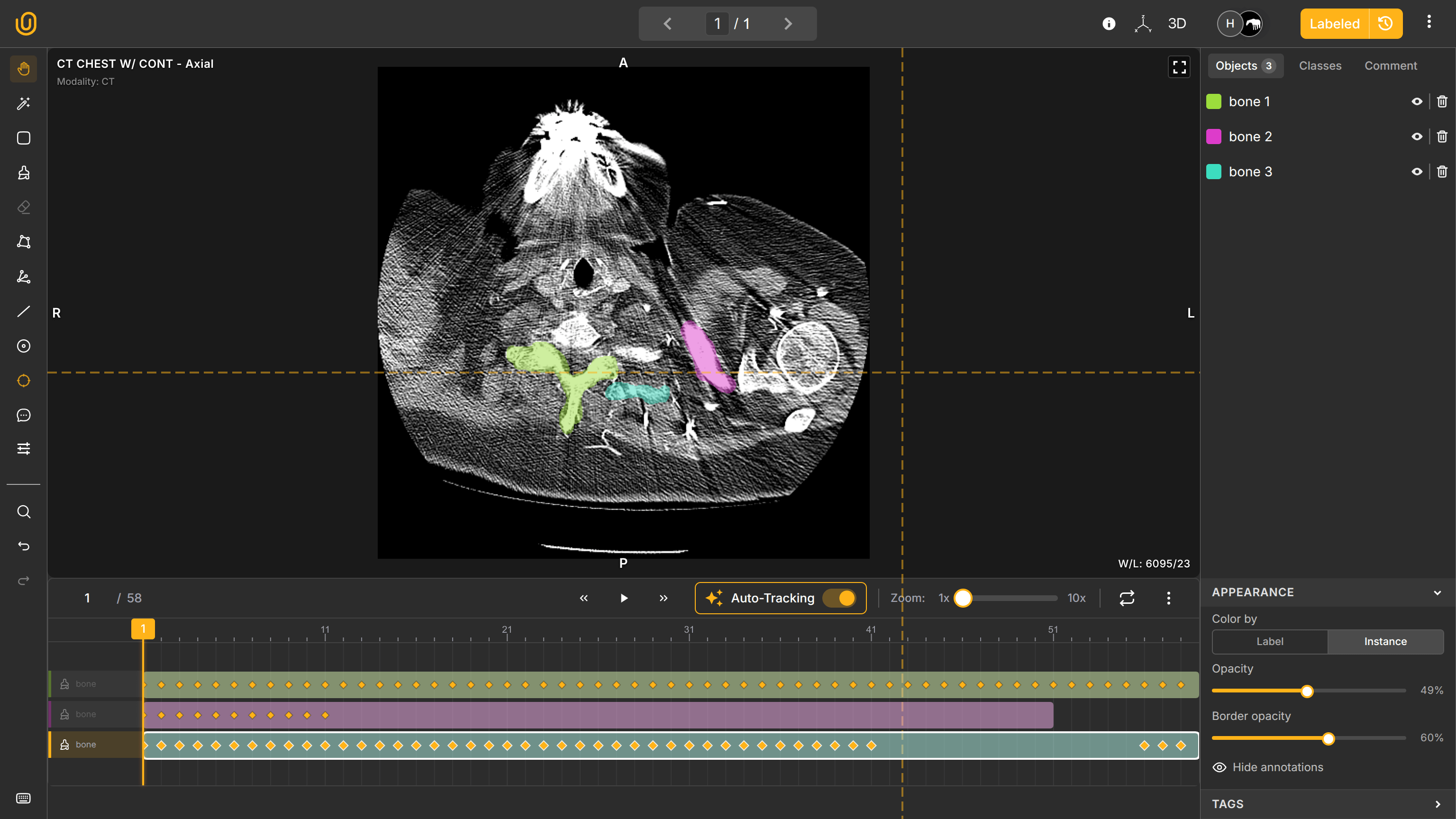The image size is (1456, 819).
Task: Select the keypoint tool
Action: pyautogui.click(x=23, y=276)
